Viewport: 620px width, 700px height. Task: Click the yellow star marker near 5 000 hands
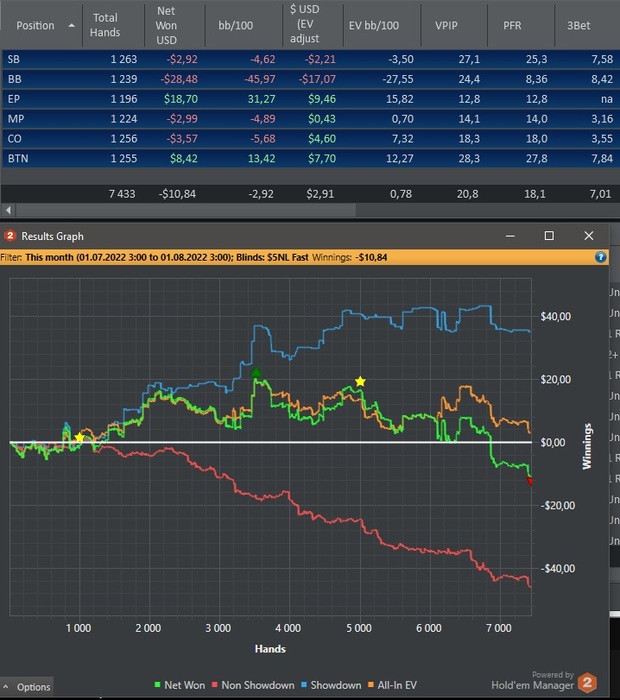pos(360,381)
